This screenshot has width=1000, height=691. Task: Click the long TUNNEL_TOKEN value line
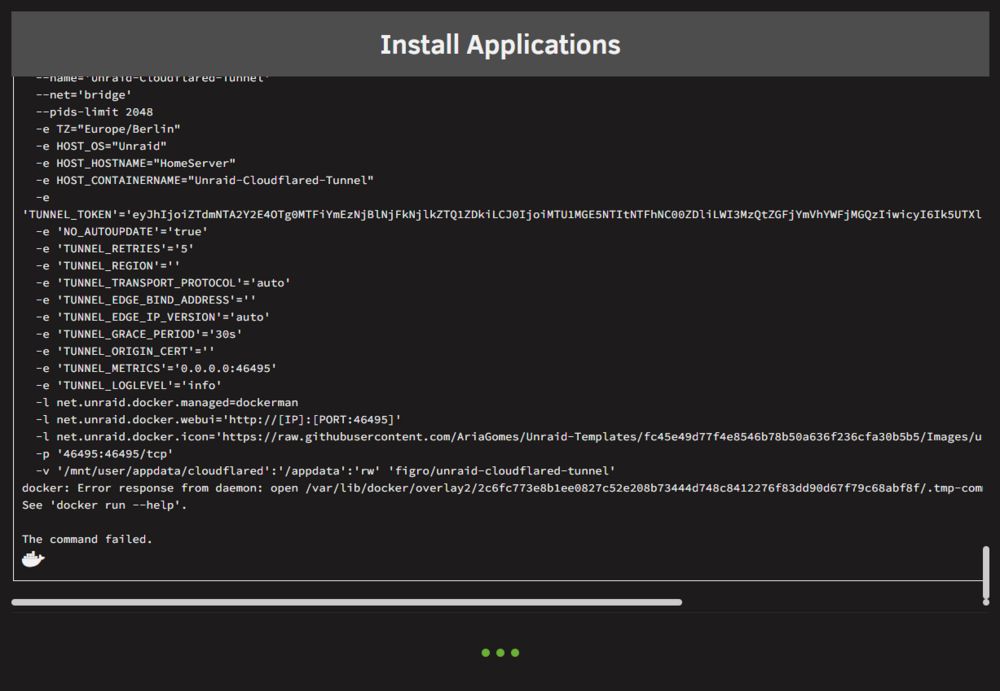point(502,214)
